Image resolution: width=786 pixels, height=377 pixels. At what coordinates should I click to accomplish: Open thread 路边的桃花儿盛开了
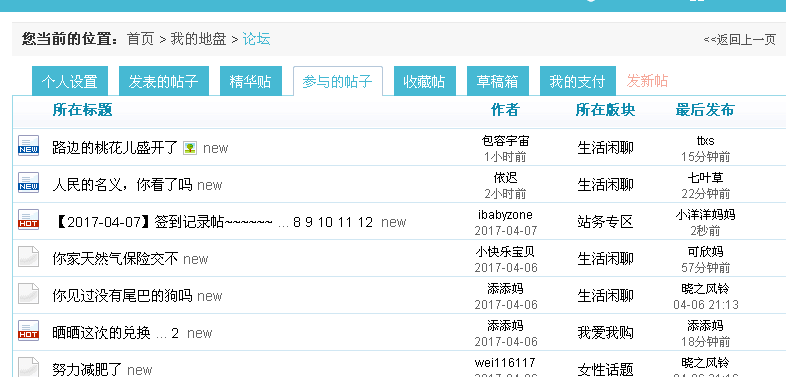(115, 148)
